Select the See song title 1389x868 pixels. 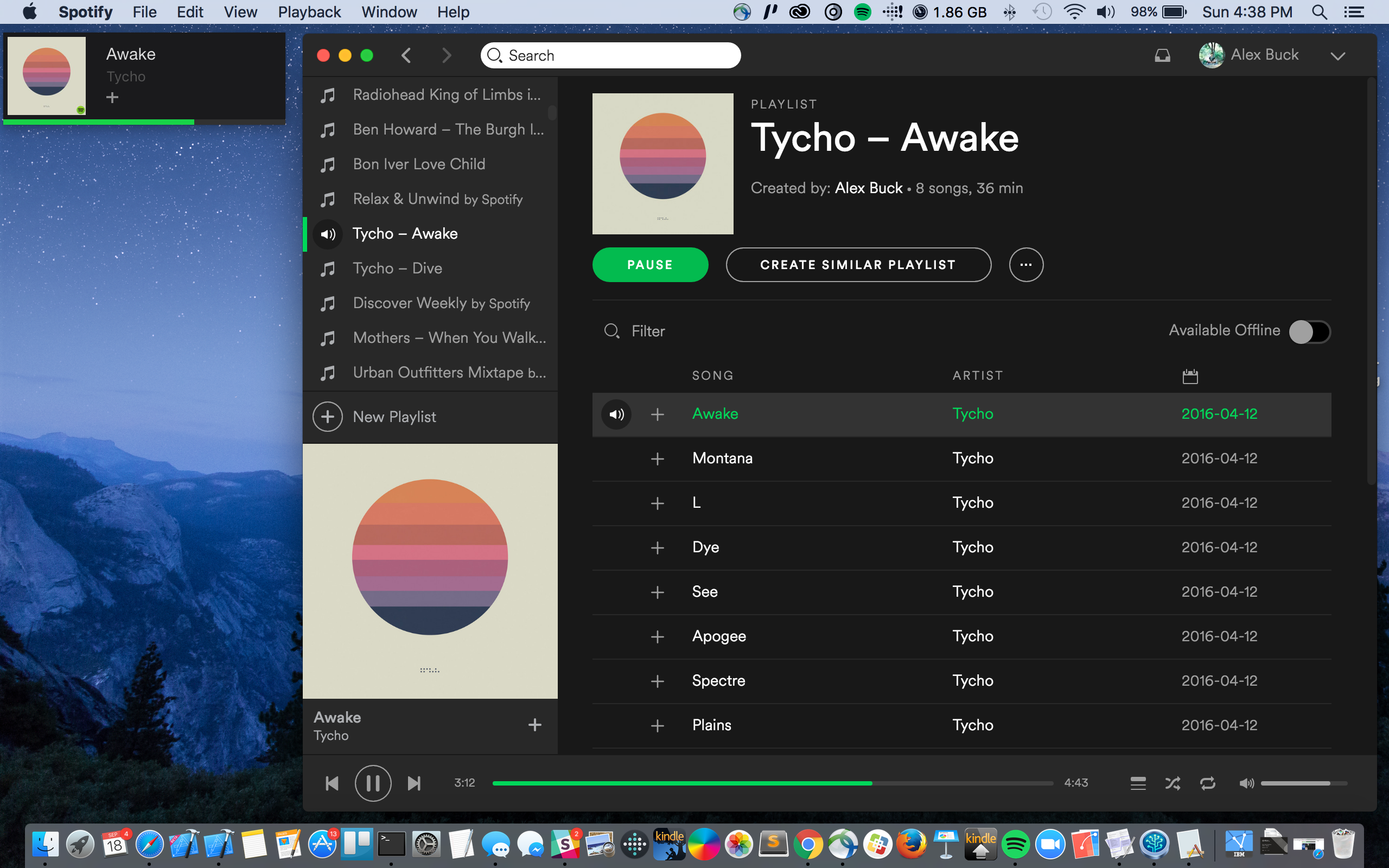coord(705,592)
